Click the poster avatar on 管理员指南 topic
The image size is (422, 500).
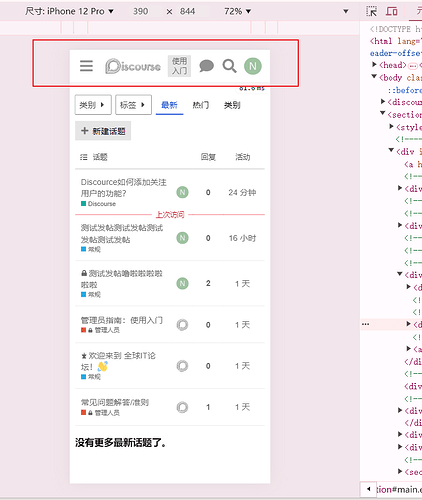click(x=182, y=325)
